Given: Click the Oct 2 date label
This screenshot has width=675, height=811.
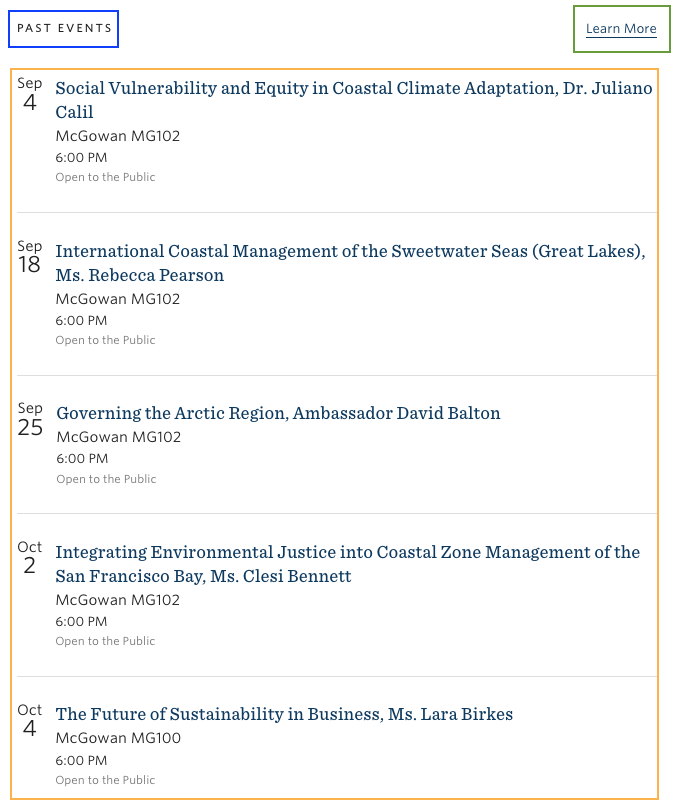Looking at the screenshot, I should pos(30,558).
